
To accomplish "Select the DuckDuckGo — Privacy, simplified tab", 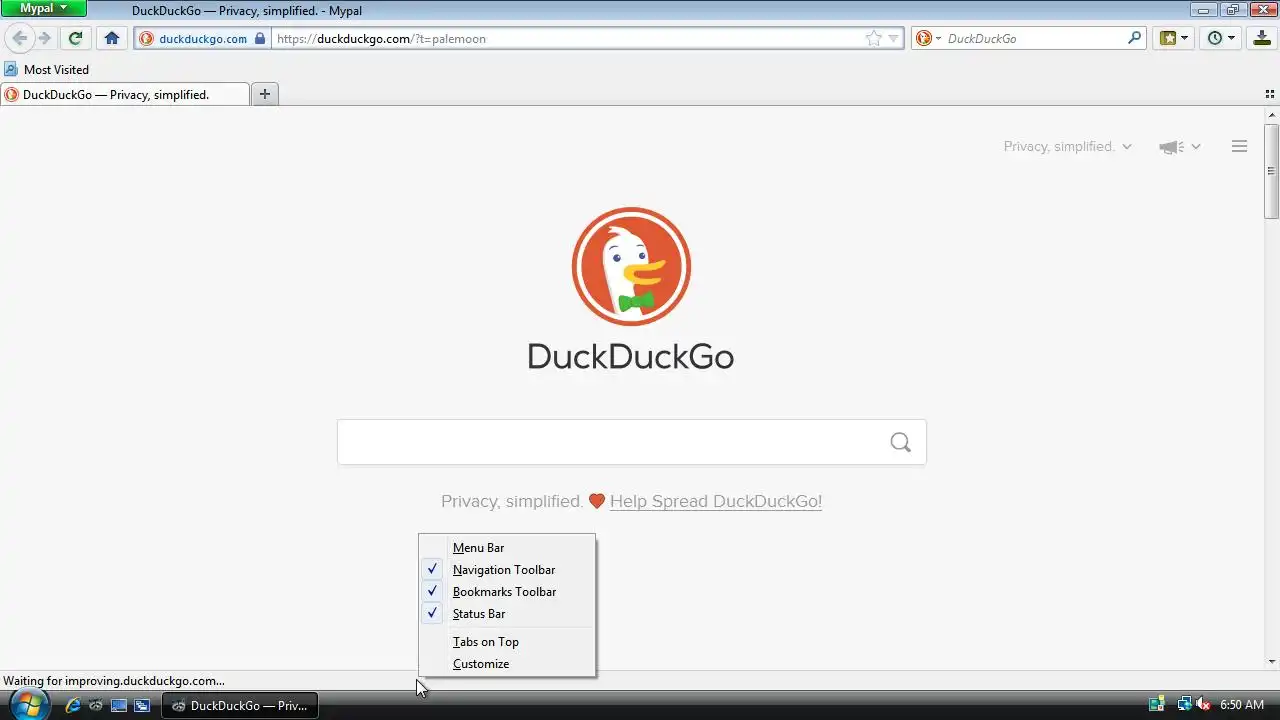I will pyautogui.click(x=125, y=94).
